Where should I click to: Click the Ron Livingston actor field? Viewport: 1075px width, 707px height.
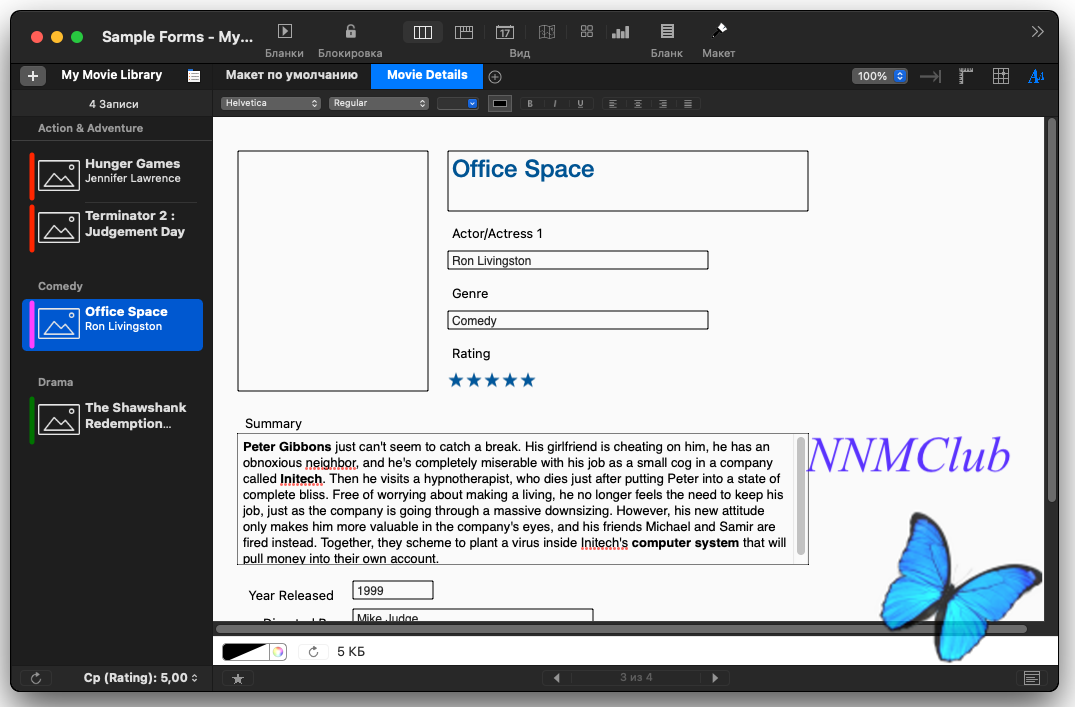click(578, 261)
